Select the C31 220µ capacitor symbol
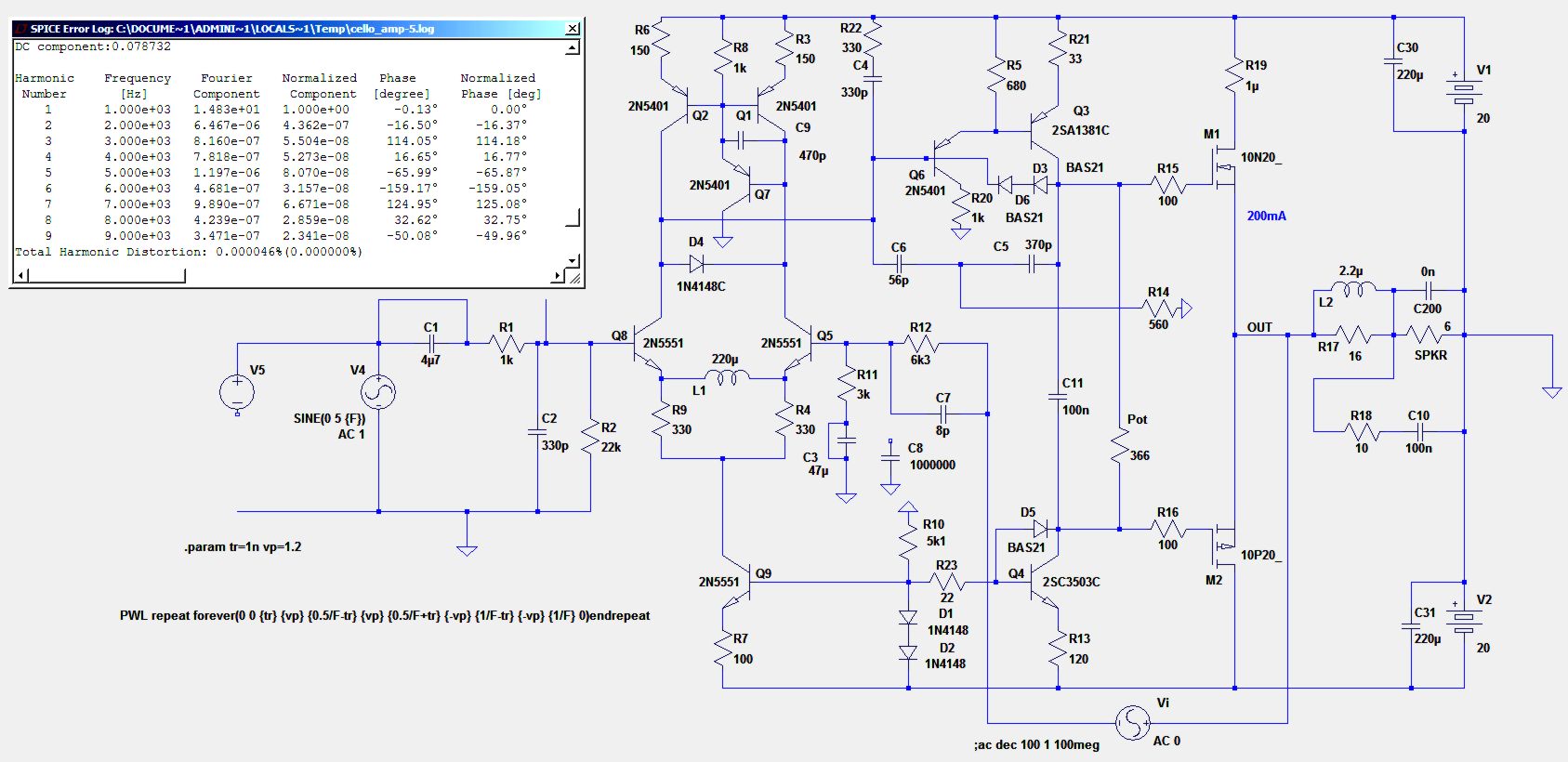Viewport: 1568px width, 762px height. (x=1411, y=628)
